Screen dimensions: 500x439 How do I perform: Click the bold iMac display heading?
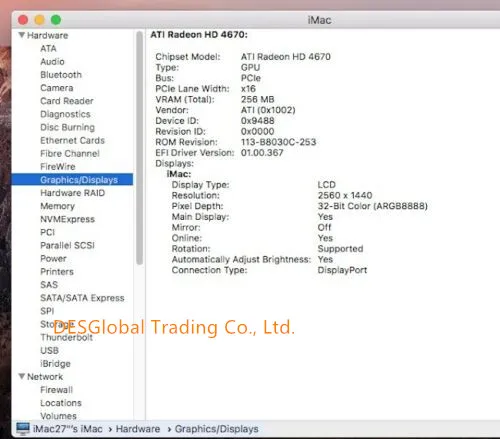[179, 174]
